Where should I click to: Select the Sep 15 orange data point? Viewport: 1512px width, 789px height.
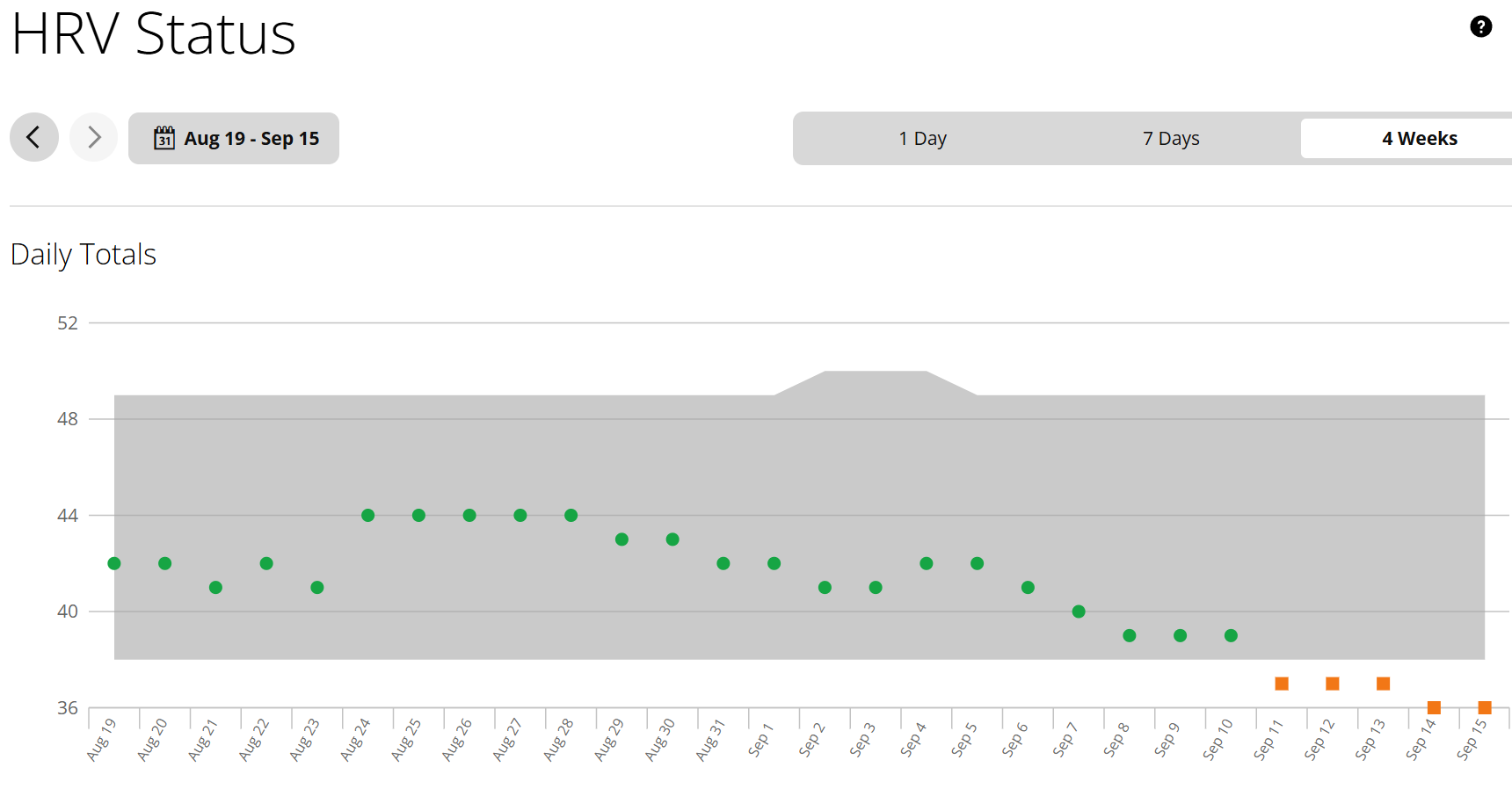1485,707
